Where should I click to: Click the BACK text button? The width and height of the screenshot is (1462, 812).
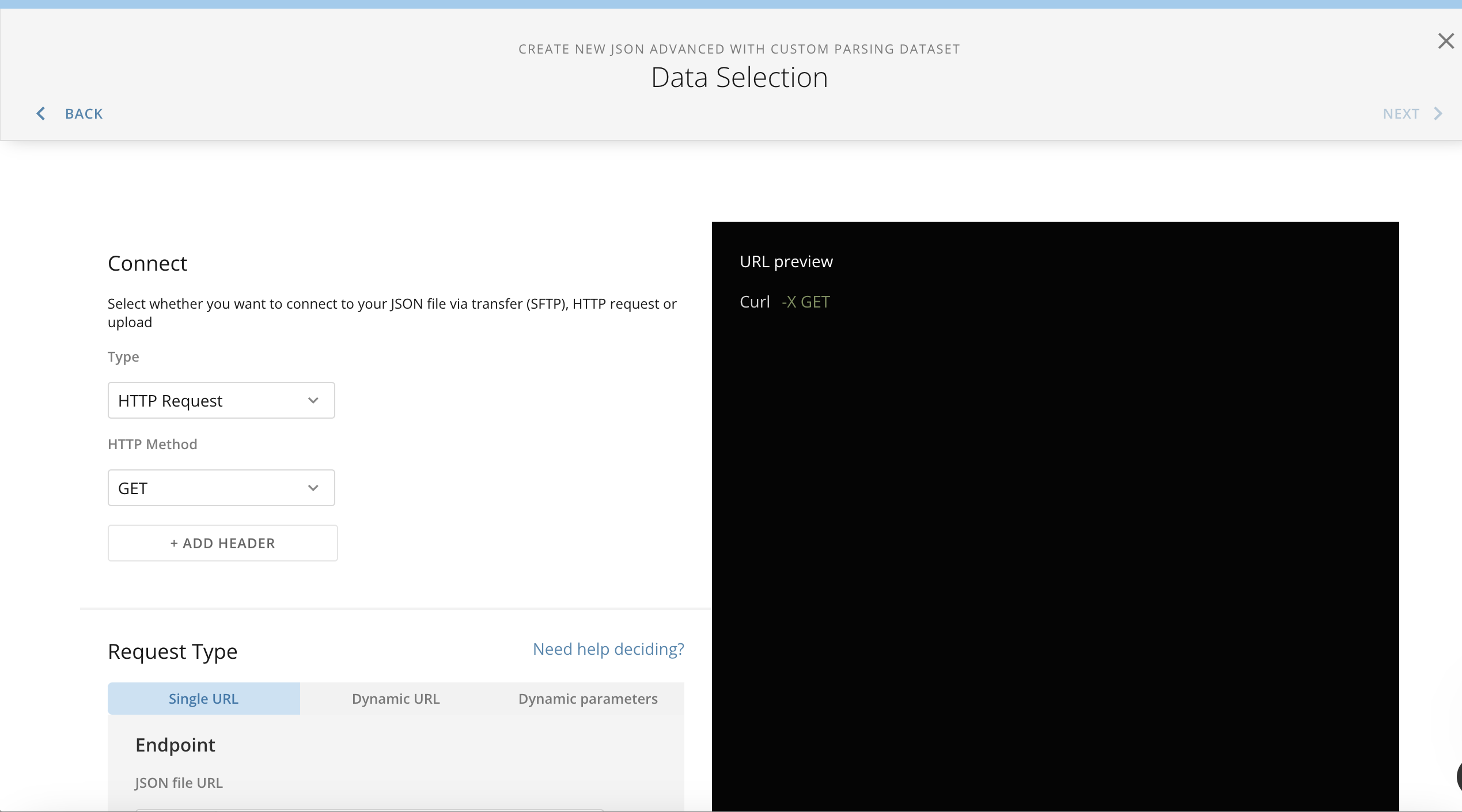tap(84, 113)
